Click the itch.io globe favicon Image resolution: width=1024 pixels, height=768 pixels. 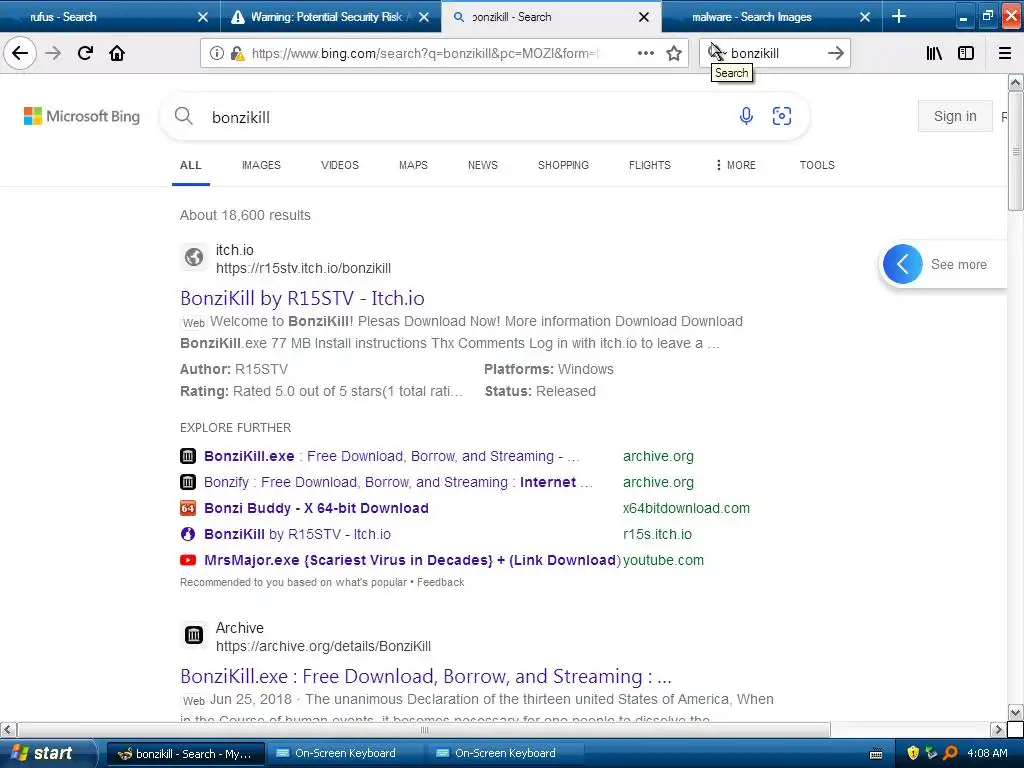(194, 257)
